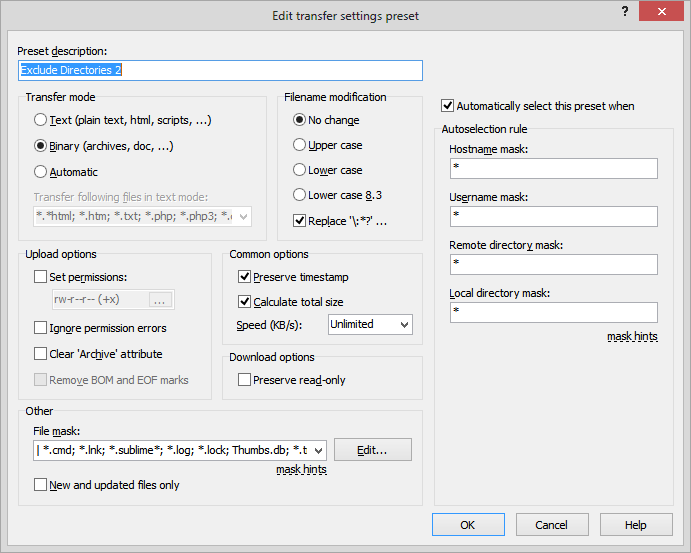This screenshot has width=691, height=553.
Task: Select Lower case 8.3 option
Action: click(x=299, y=195)
